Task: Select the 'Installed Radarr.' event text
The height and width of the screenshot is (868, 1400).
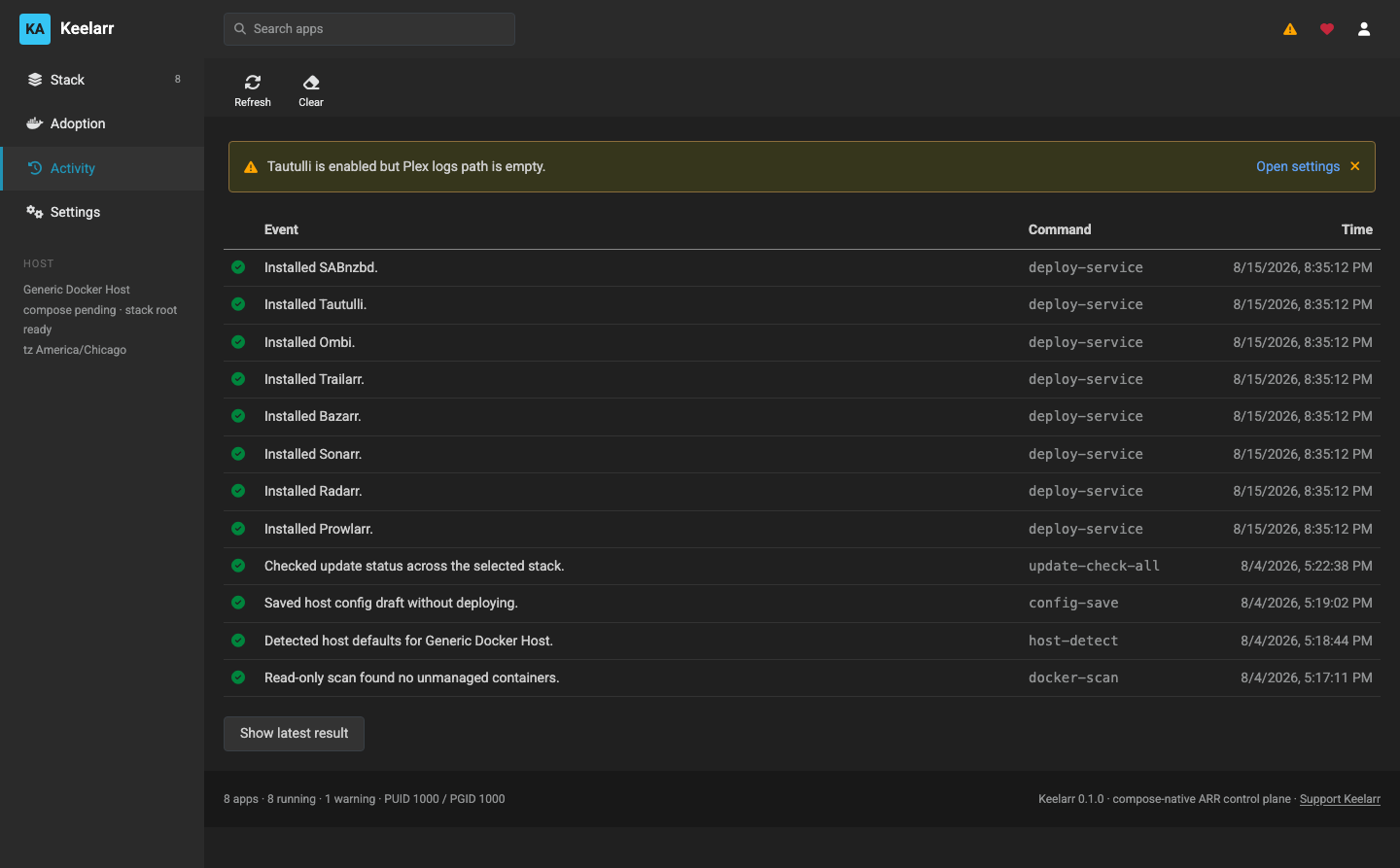Action: pos(313,491)
